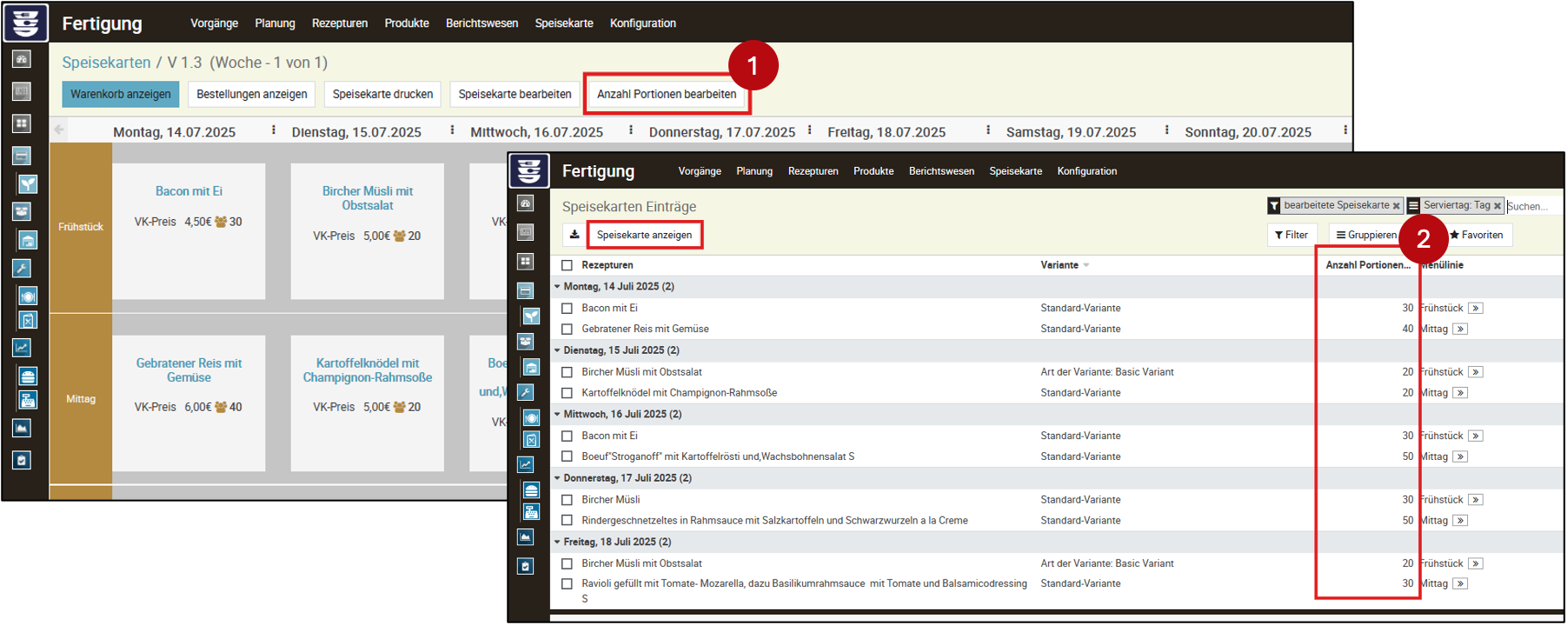Click the Speisekarte anzeigen button
This screenshot has height=625, width=1568.
pos(644,235)
